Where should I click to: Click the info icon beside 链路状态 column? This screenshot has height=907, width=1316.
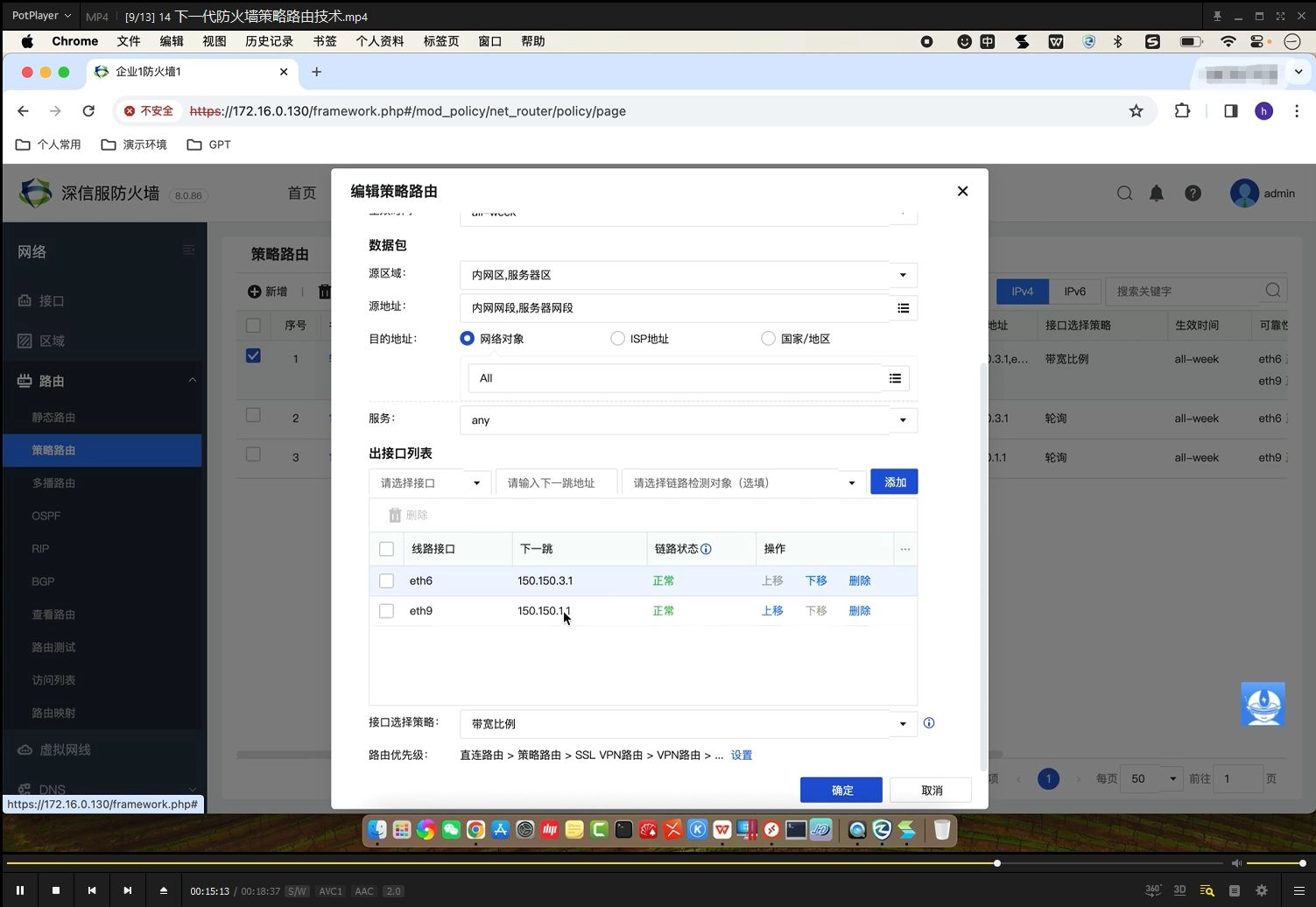coord(705,548)
